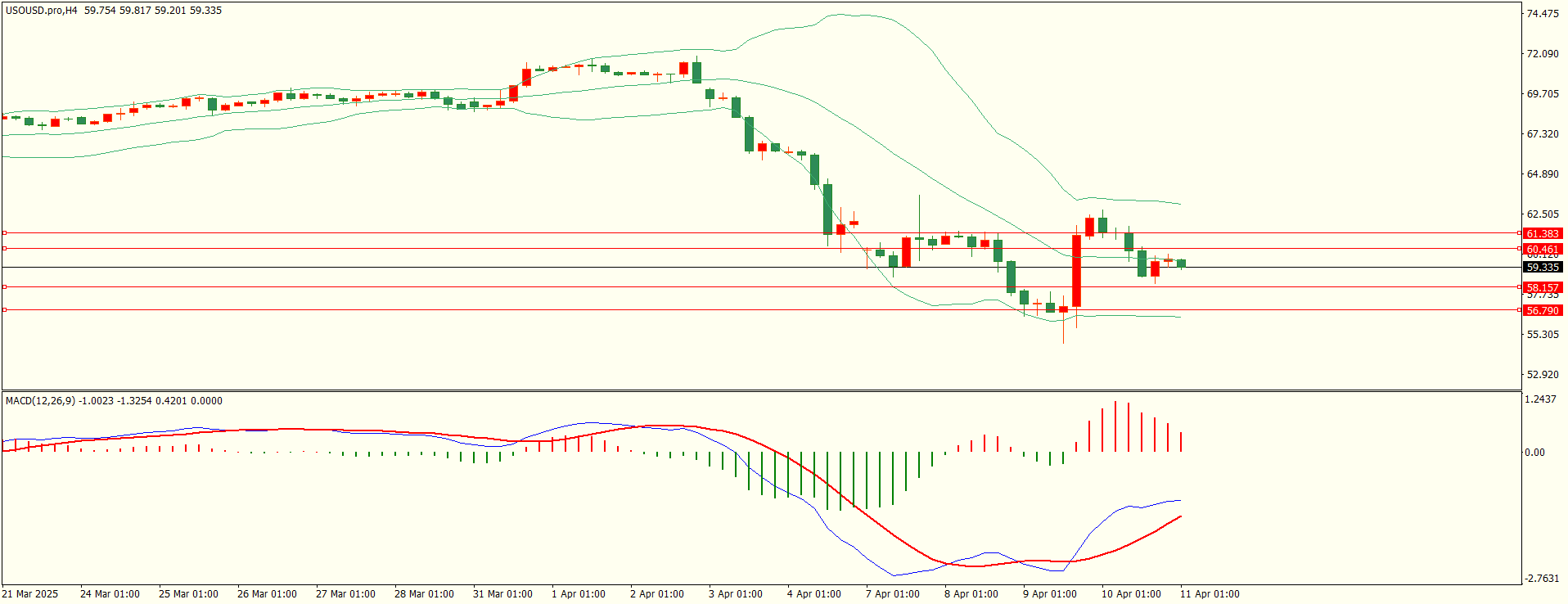The height and width of the screenshot is (604, 1568).
Task: Click the 58.157 support line label
Action: click(x=1543, y=287)
